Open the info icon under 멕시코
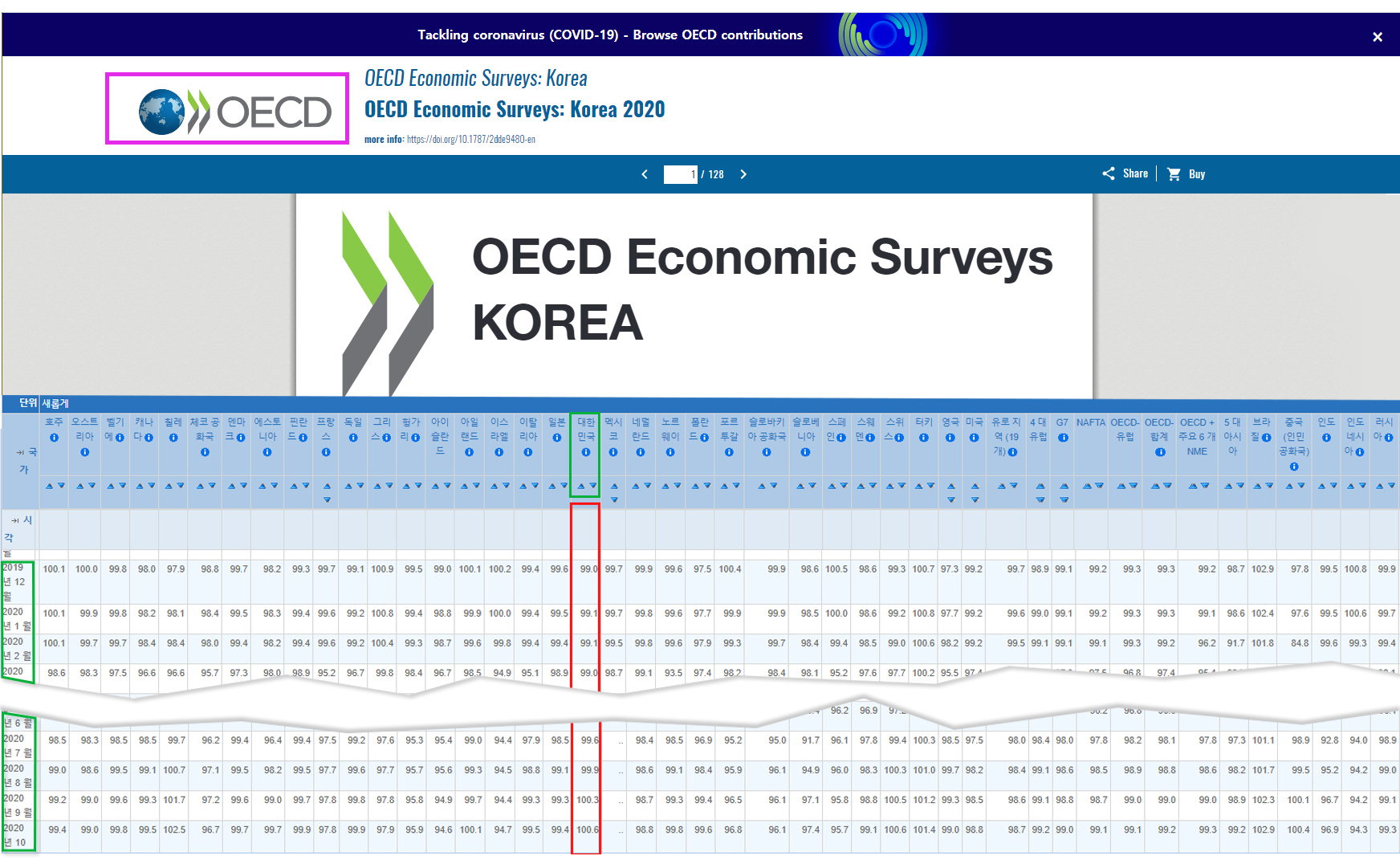The image size is (1400, 860). 613,452
